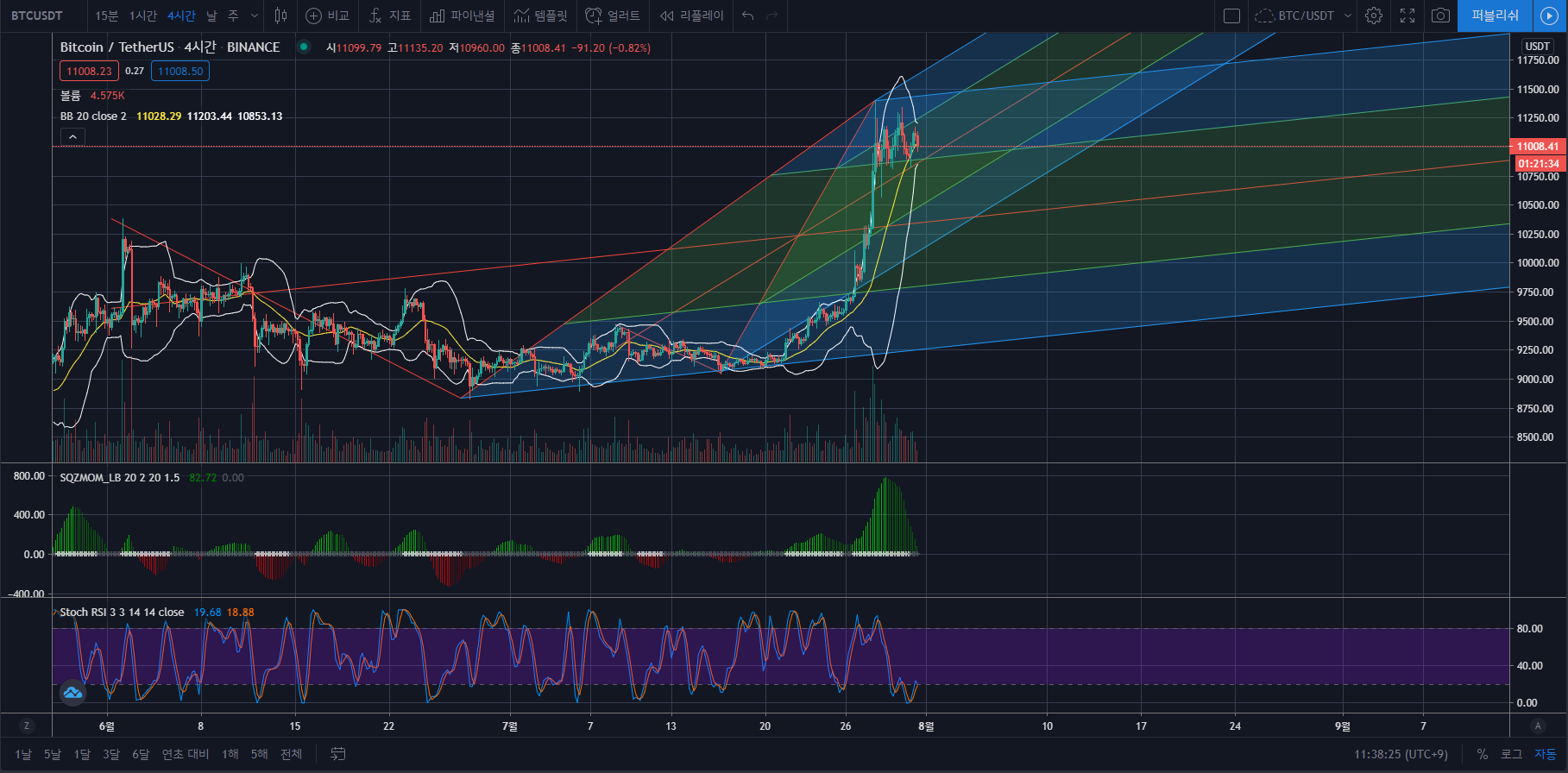Click the Bitcoin / TetherUS chart title
The width and height of the screenshot is (1568, 773).
point(116,47)
